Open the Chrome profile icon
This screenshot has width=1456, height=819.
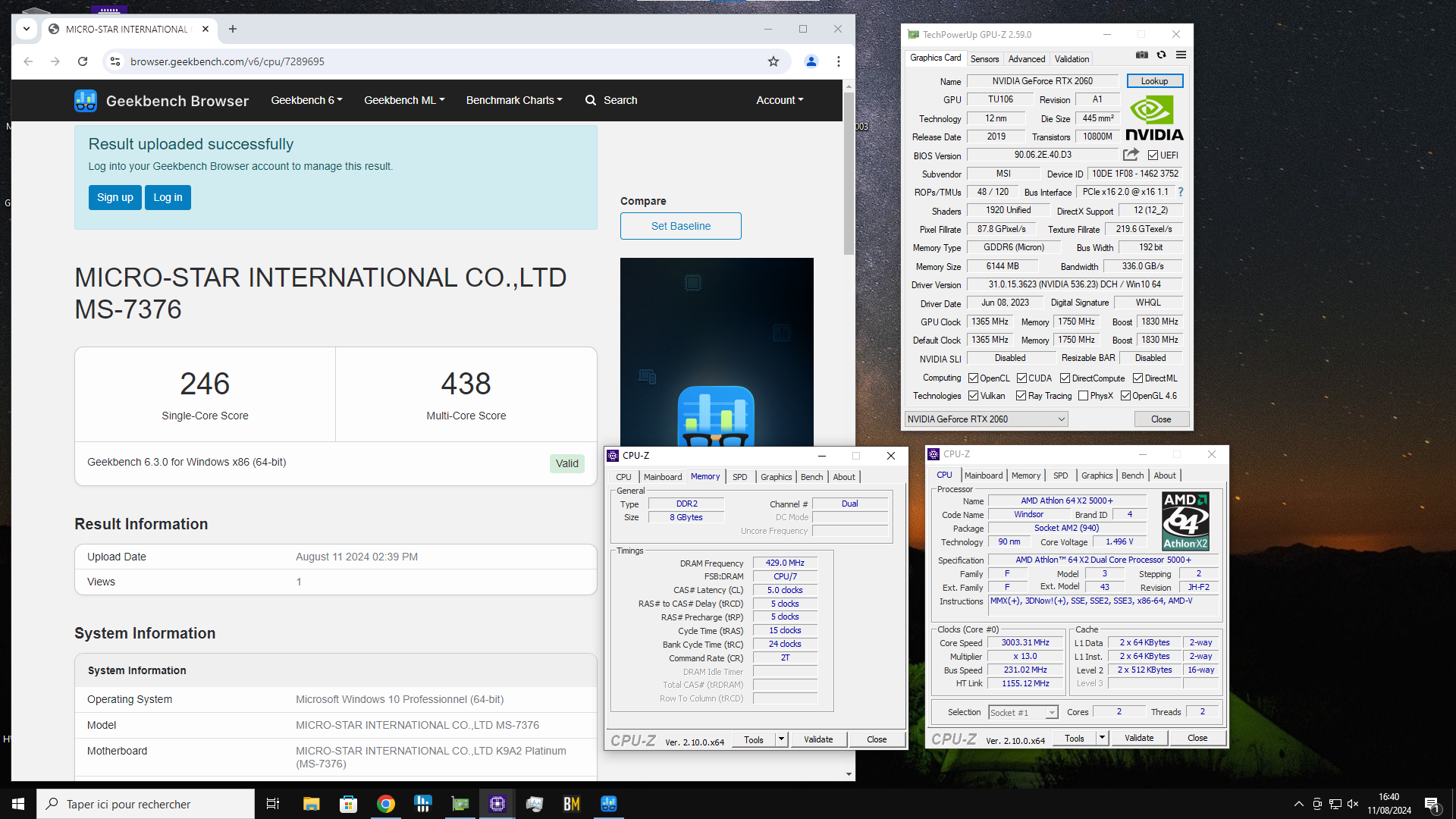pos(811,61)
